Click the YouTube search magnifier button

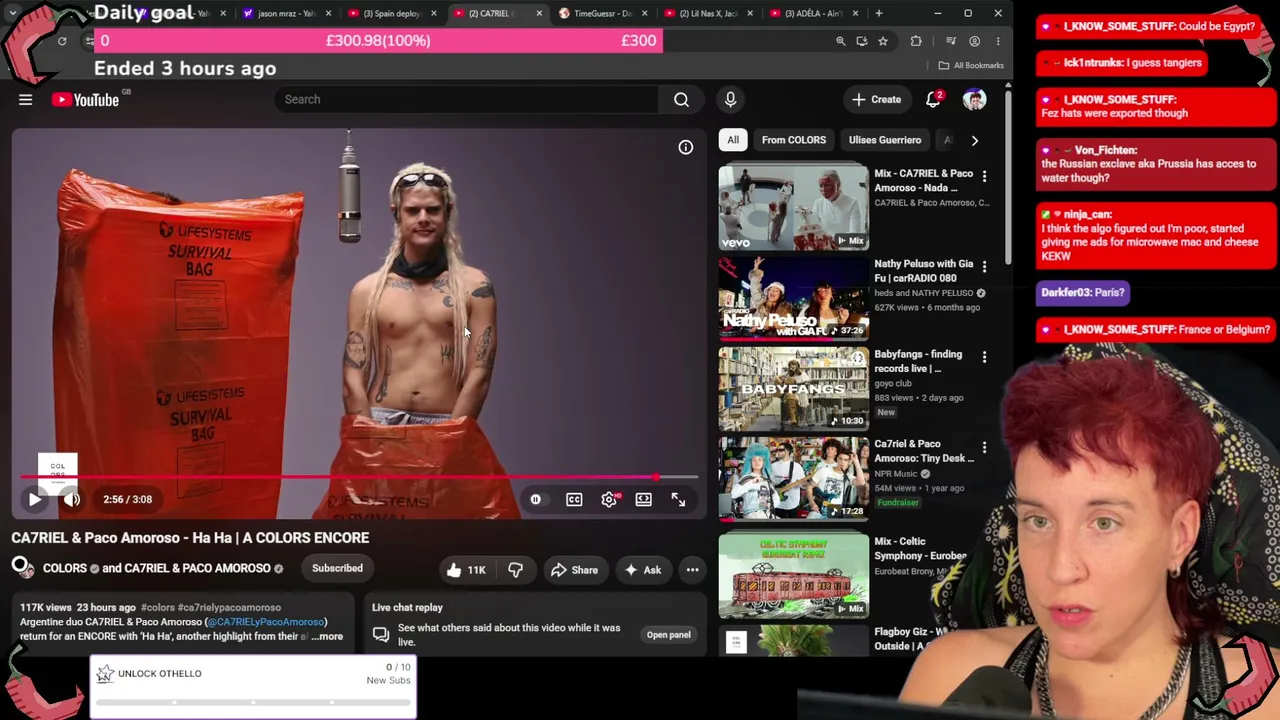681,99
